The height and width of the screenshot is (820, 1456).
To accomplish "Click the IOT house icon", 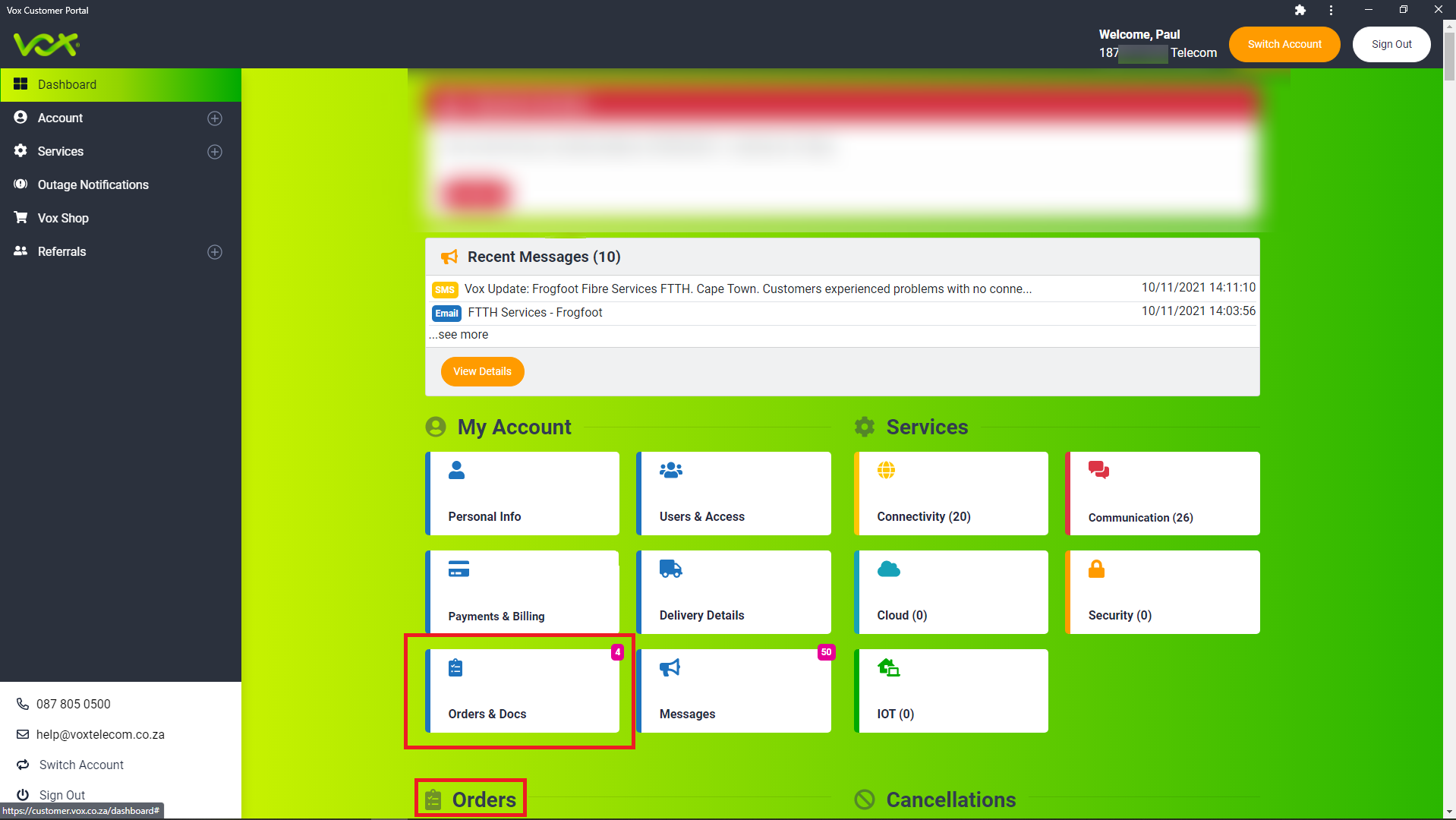I will [888, 667].
